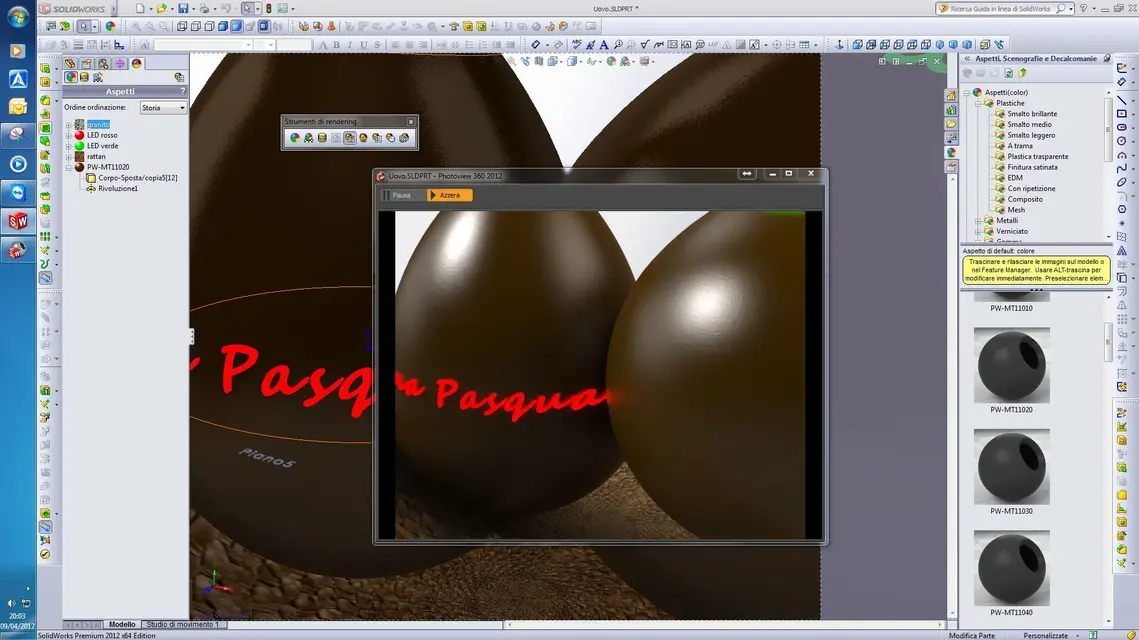This screenshot has width=1139, height=640.
Task: Click the Open file folder icon
Action: click(x=161, y=9)
